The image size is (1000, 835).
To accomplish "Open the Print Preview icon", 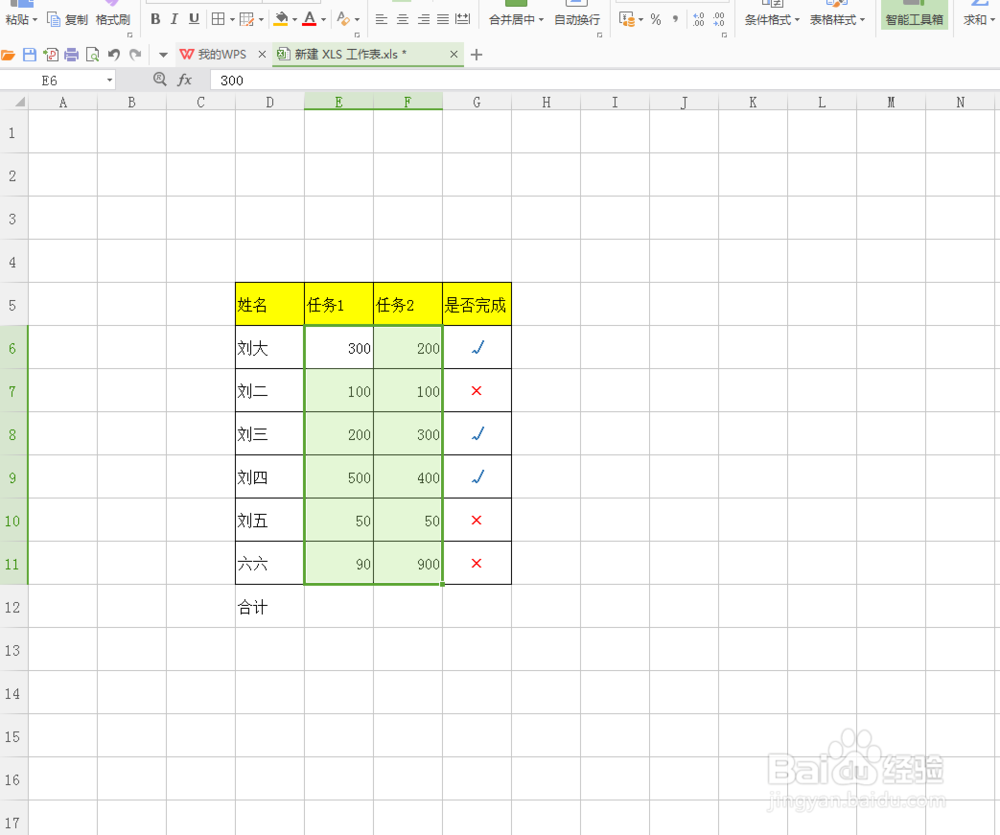I will coord(92,55).
